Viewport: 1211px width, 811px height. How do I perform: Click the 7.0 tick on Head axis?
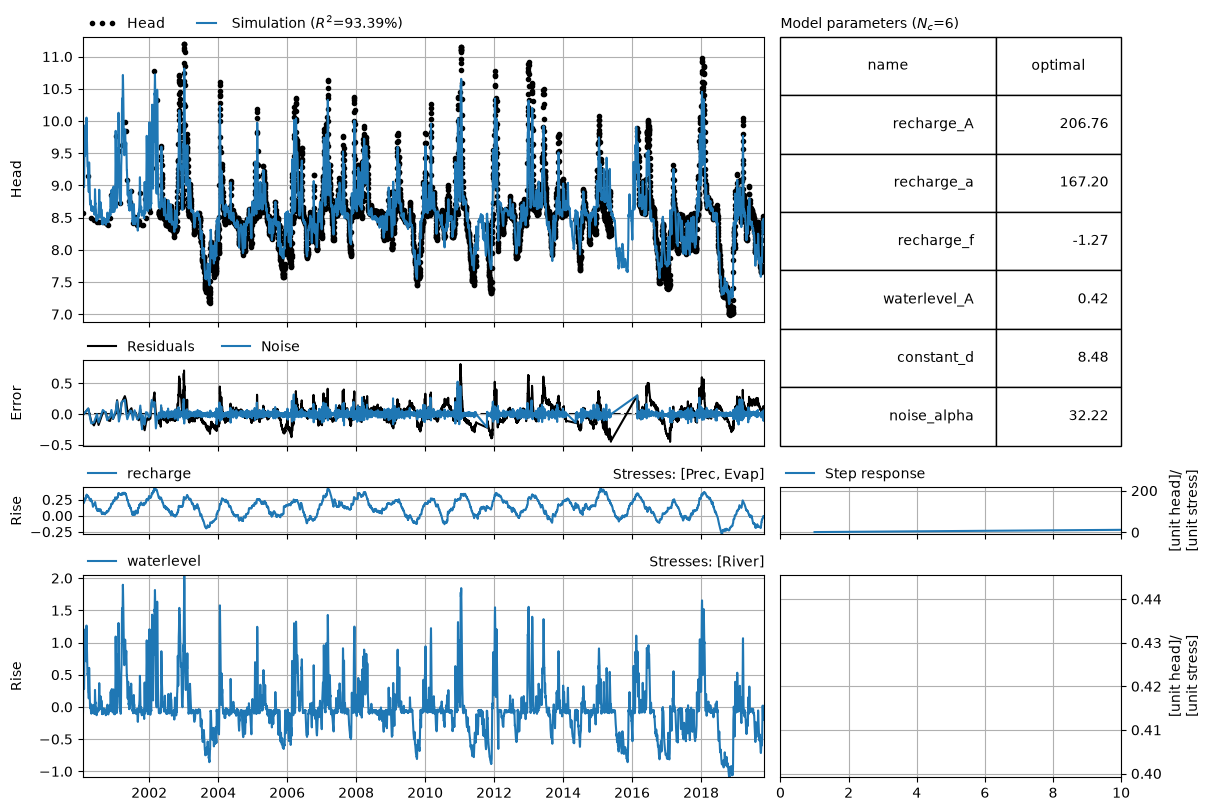pyautogui.click(x=63, y=314)
